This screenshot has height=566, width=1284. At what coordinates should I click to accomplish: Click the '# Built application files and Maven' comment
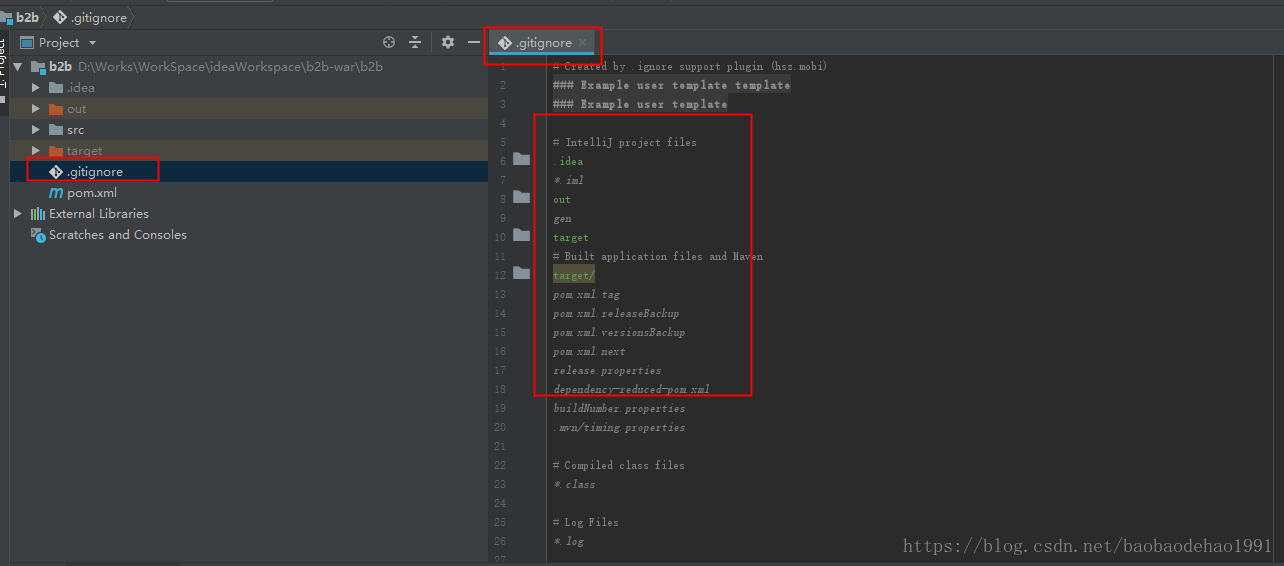(x=658, y=257)
